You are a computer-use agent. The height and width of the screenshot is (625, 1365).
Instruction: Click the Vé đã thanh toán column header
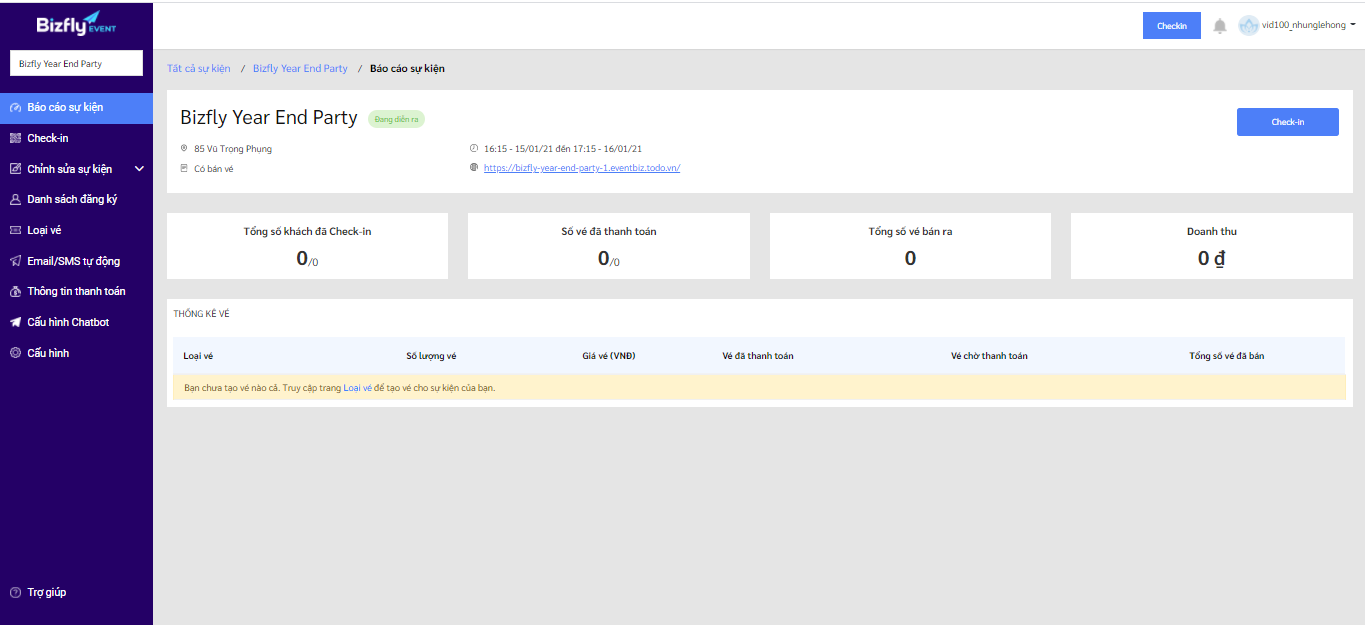(758, 356)
